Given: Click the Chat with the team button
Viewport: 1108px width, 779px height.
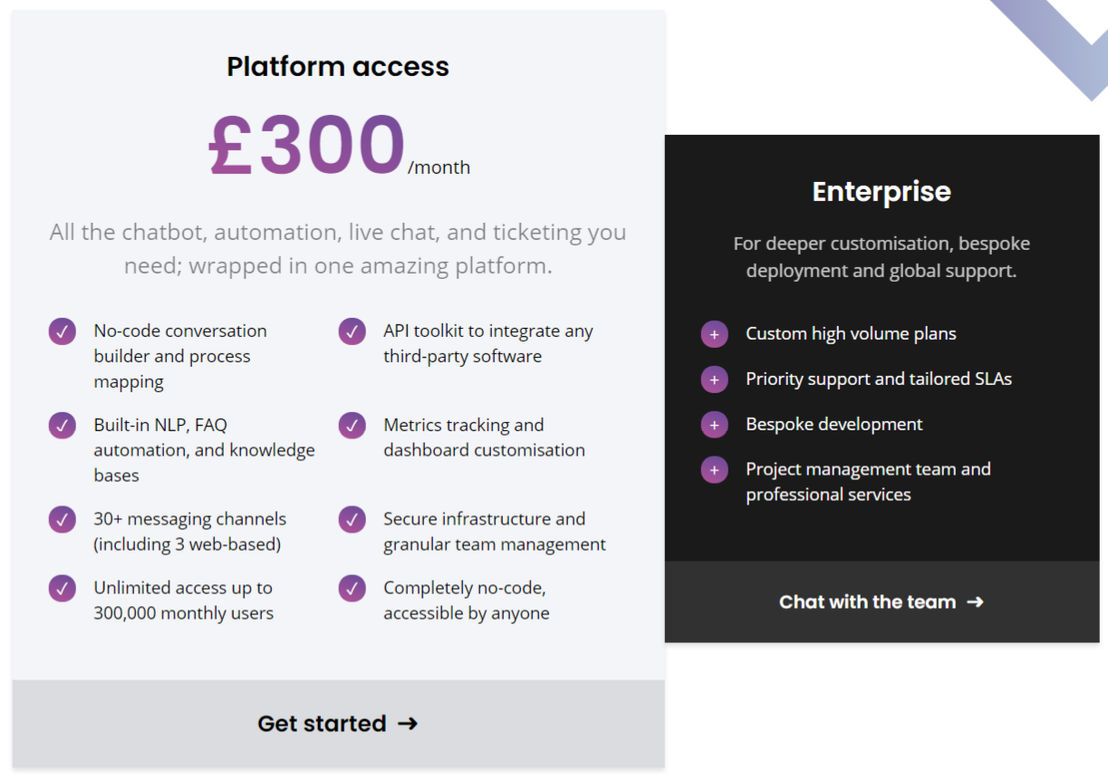Looking at the screenshot, I should [882, 602].
